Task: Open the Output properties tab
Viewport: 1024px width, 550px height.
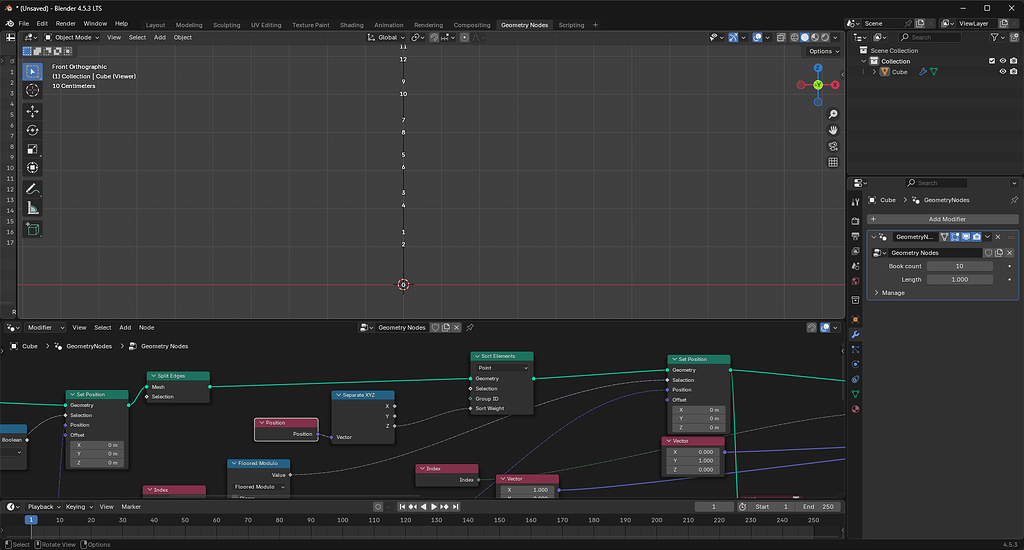Action: [x=856, y=236]
